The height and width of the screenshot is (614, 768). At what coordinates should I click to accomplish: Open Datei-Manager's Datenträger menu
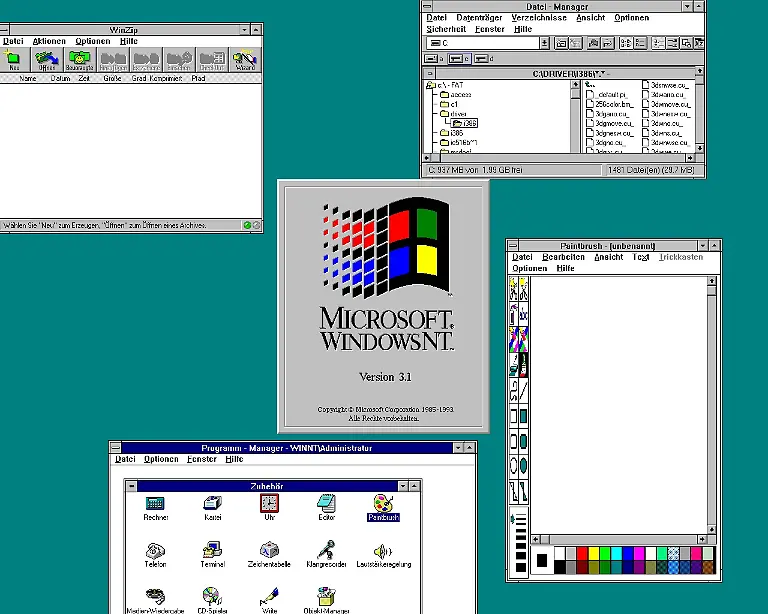pyautogui.click(x=479, y=18)
